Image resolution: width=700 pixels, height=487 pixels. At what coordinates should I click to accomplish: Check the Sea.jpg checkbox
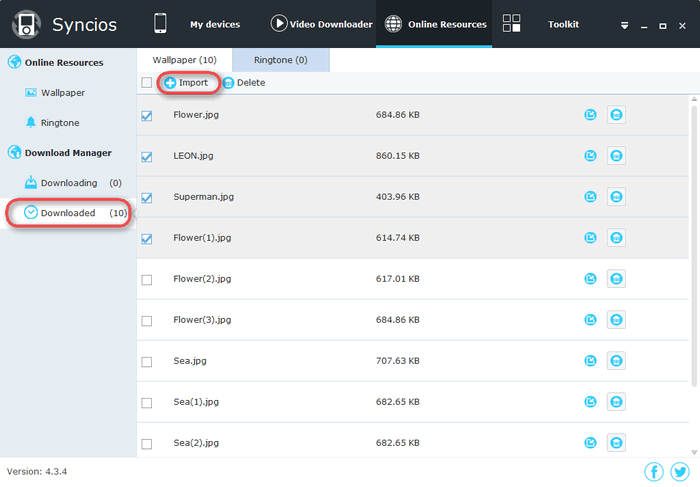click(x=146, y=362)
